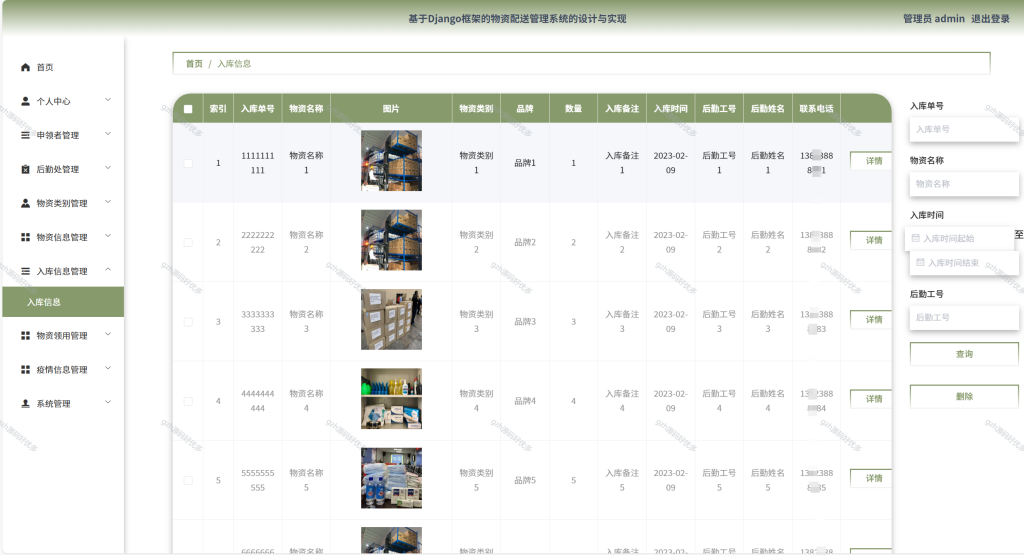Click the 入库时间结束 date field
The width and height of the screenshot is (1024, 555).
(964, 262)
